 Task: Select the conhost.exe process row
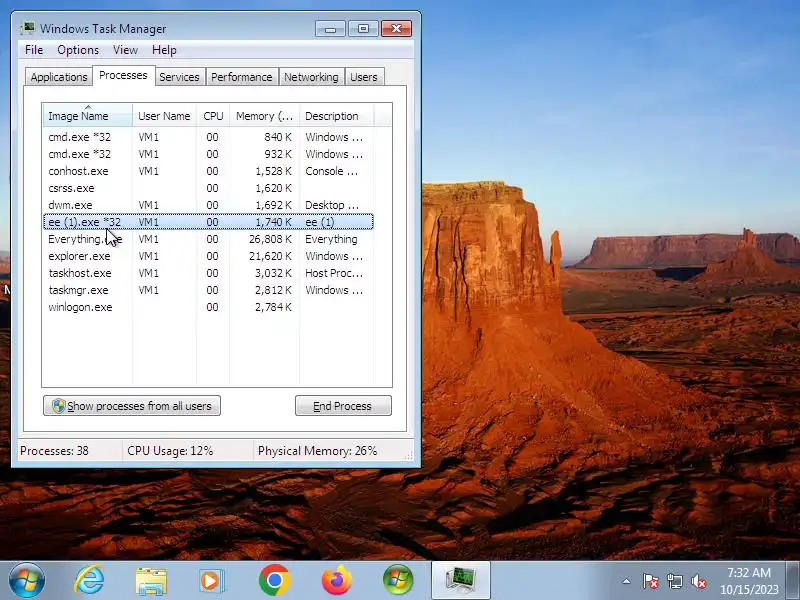209,171
